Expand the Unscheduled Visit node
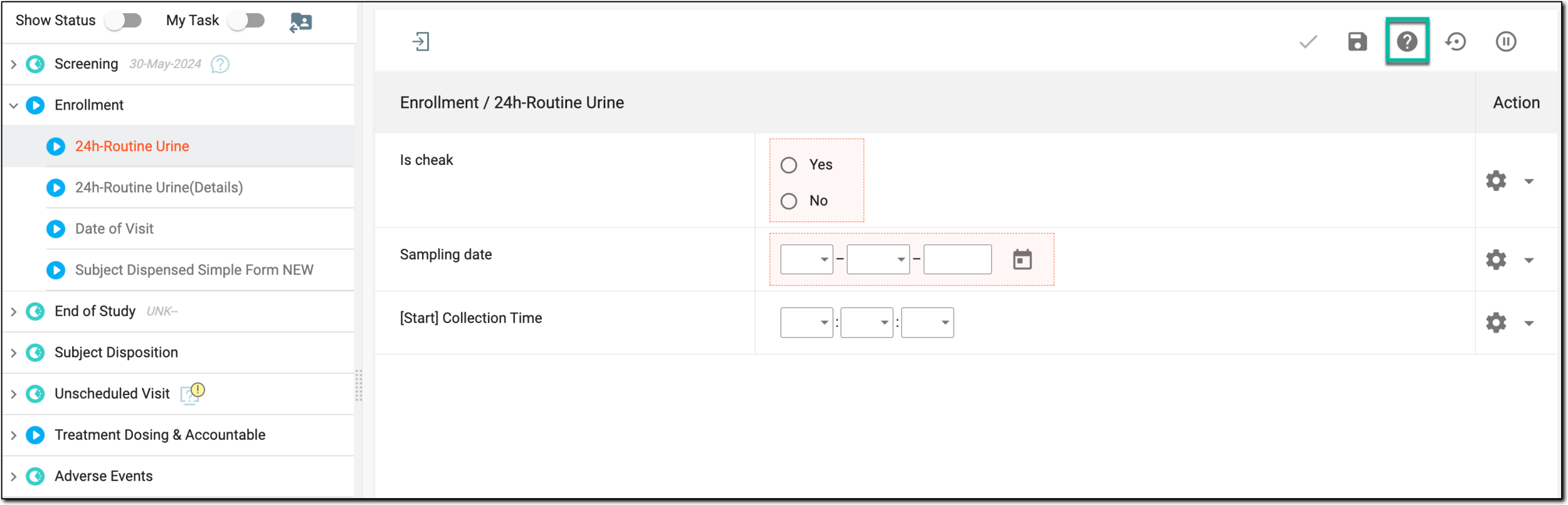Screen dimensions: 1568x505 coord(13,395)
